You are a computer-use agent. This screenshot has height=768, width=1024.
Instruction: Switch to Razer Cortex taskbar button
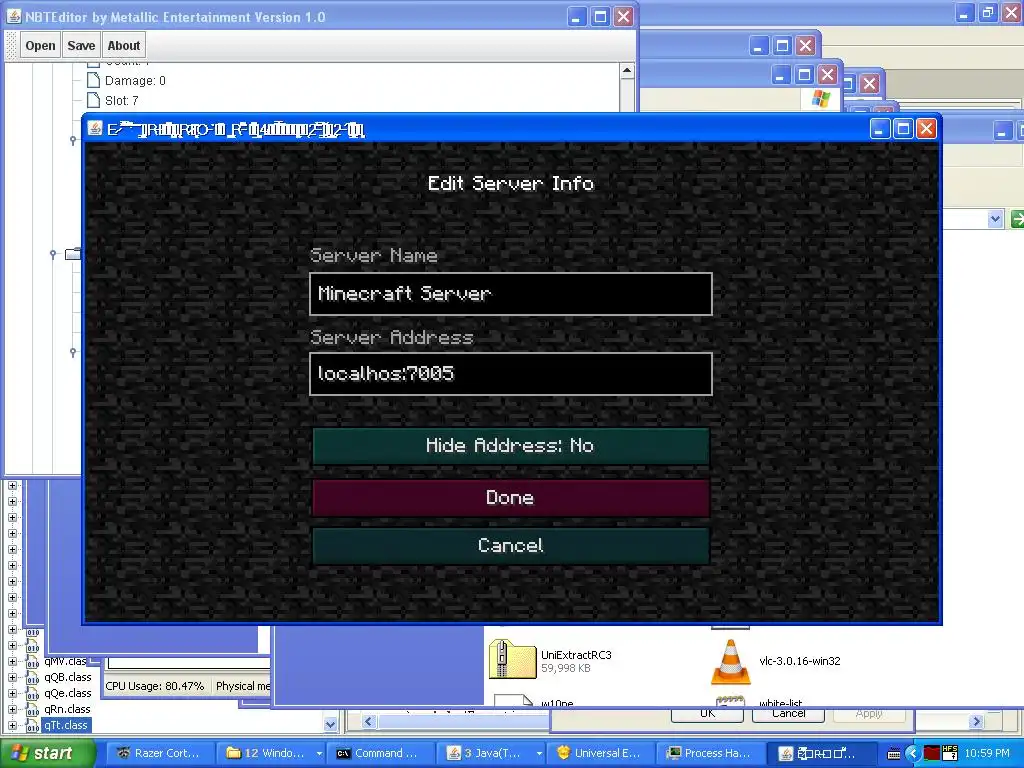pos(160,753)
